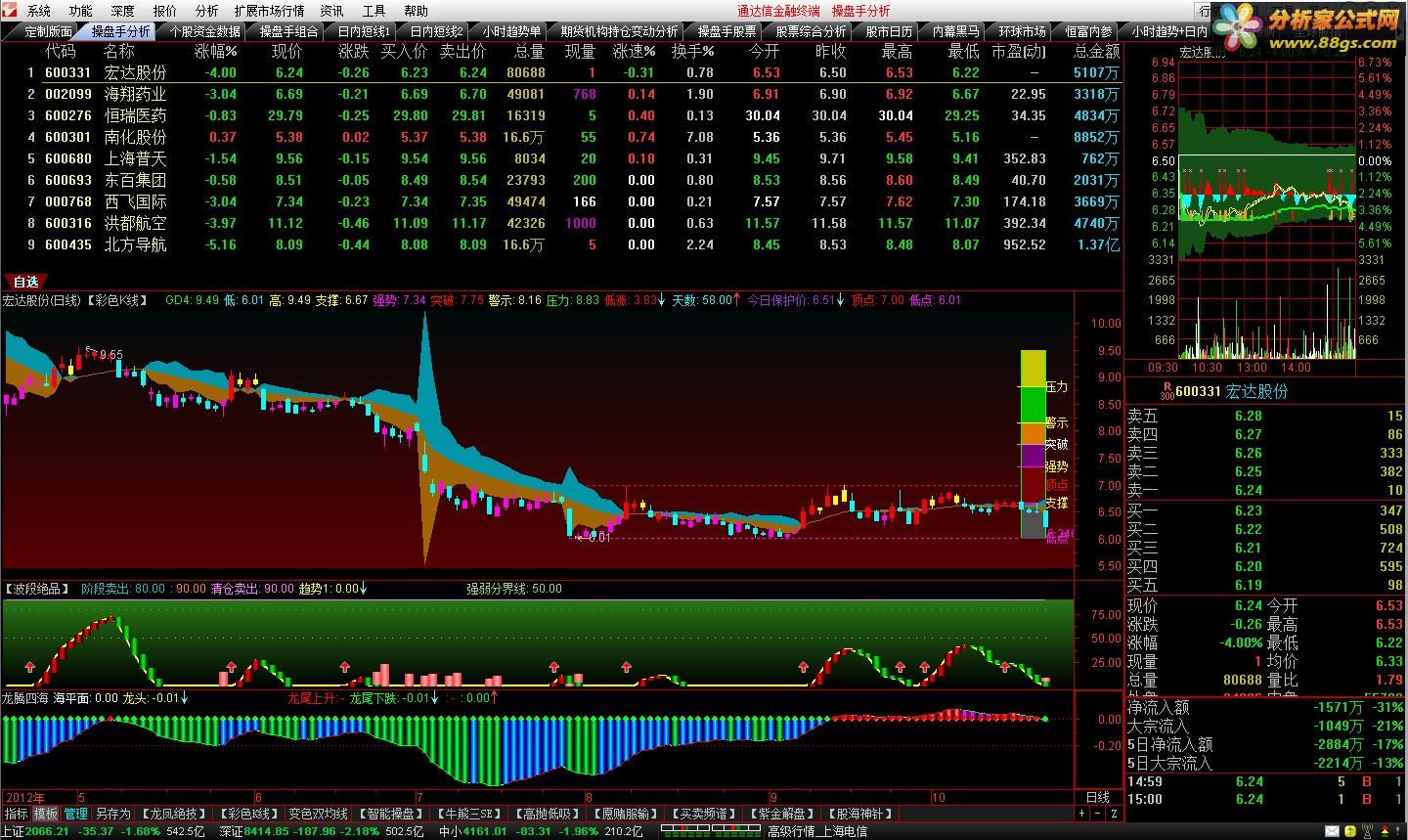
Task: Sort by 市盈(动) column header
Action: coord(1018,51)
